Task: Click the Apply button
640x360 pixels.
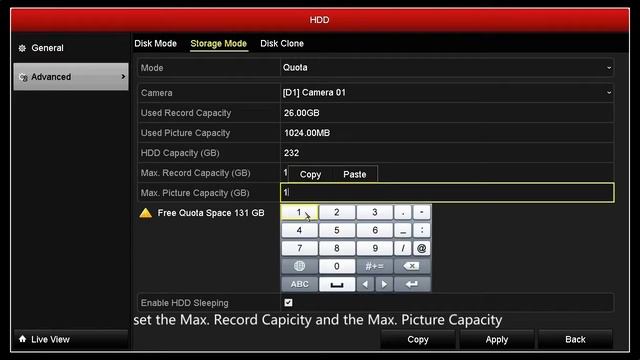Action: click(497, 340)
